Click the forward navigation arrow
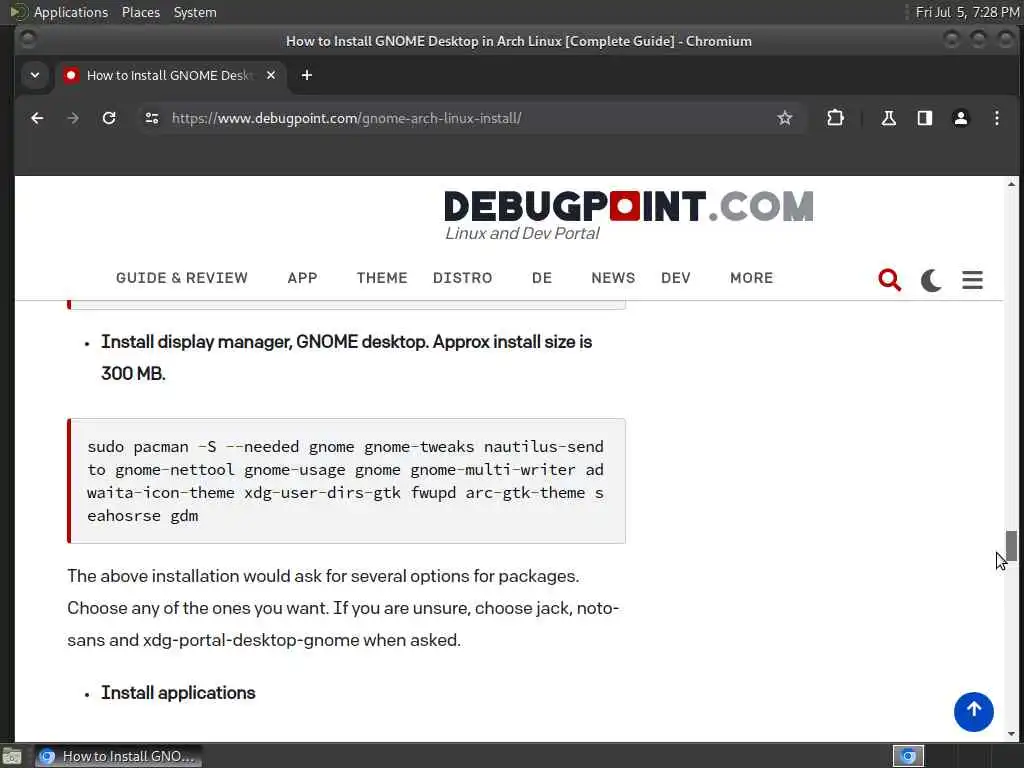 click(x=73, y=118)
